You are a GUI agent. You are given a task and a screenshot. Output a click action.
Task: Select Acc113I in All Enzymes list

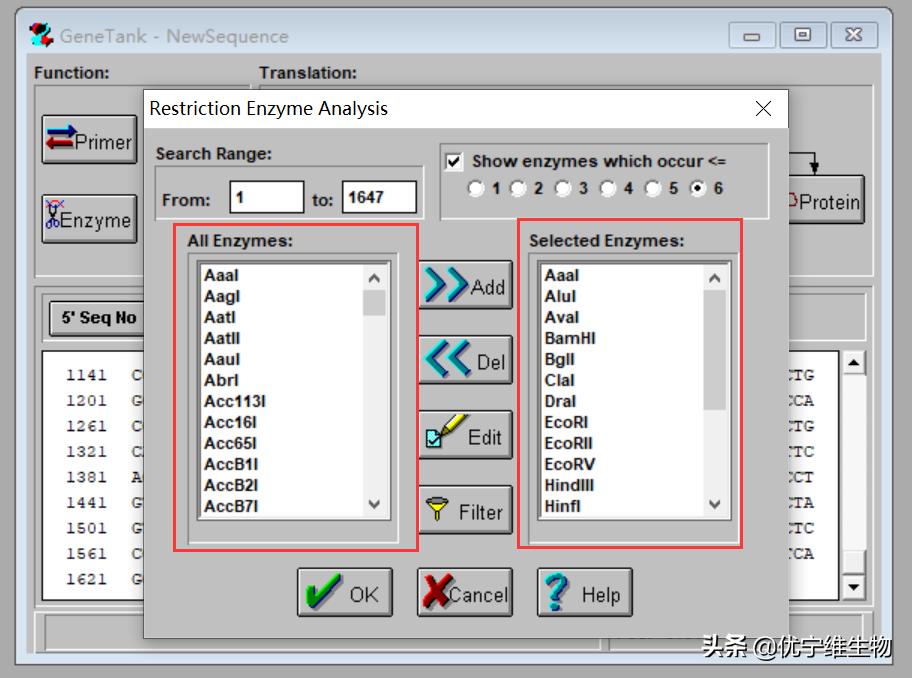click(235, 401)
